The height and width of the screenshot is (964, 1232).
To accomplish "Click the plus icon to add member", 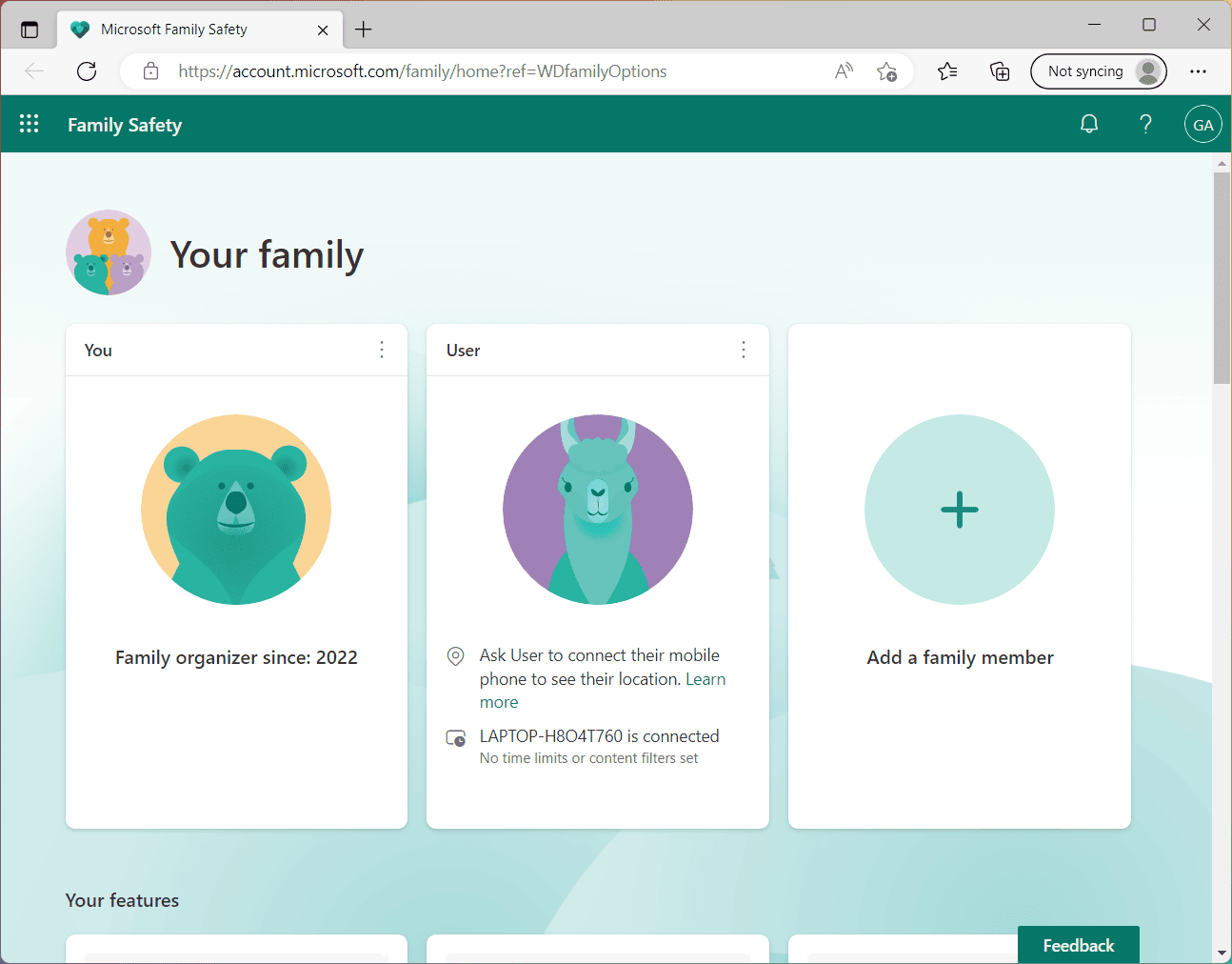I will [x=959, y=510].
